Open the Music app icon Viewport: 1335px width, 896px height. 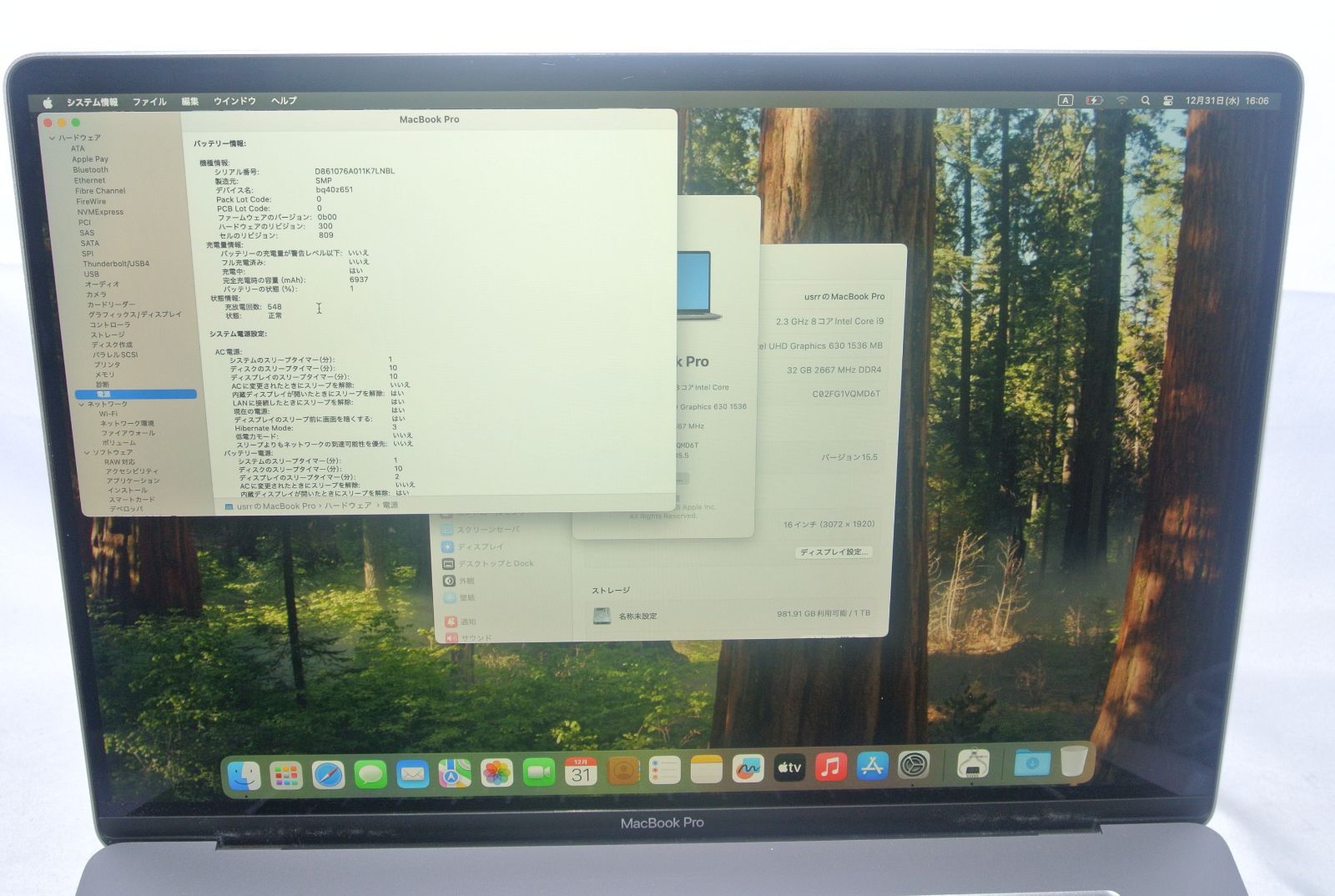pyautogui.click(x=830, y=767)
